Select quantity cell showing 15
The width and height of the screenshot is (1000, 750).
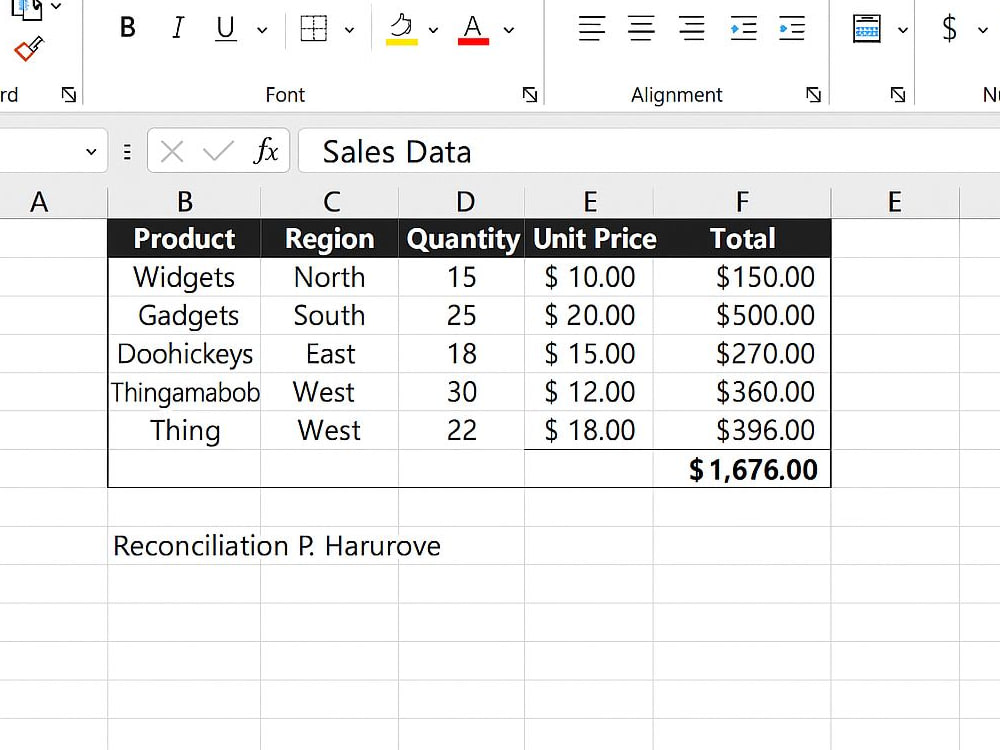462,277
